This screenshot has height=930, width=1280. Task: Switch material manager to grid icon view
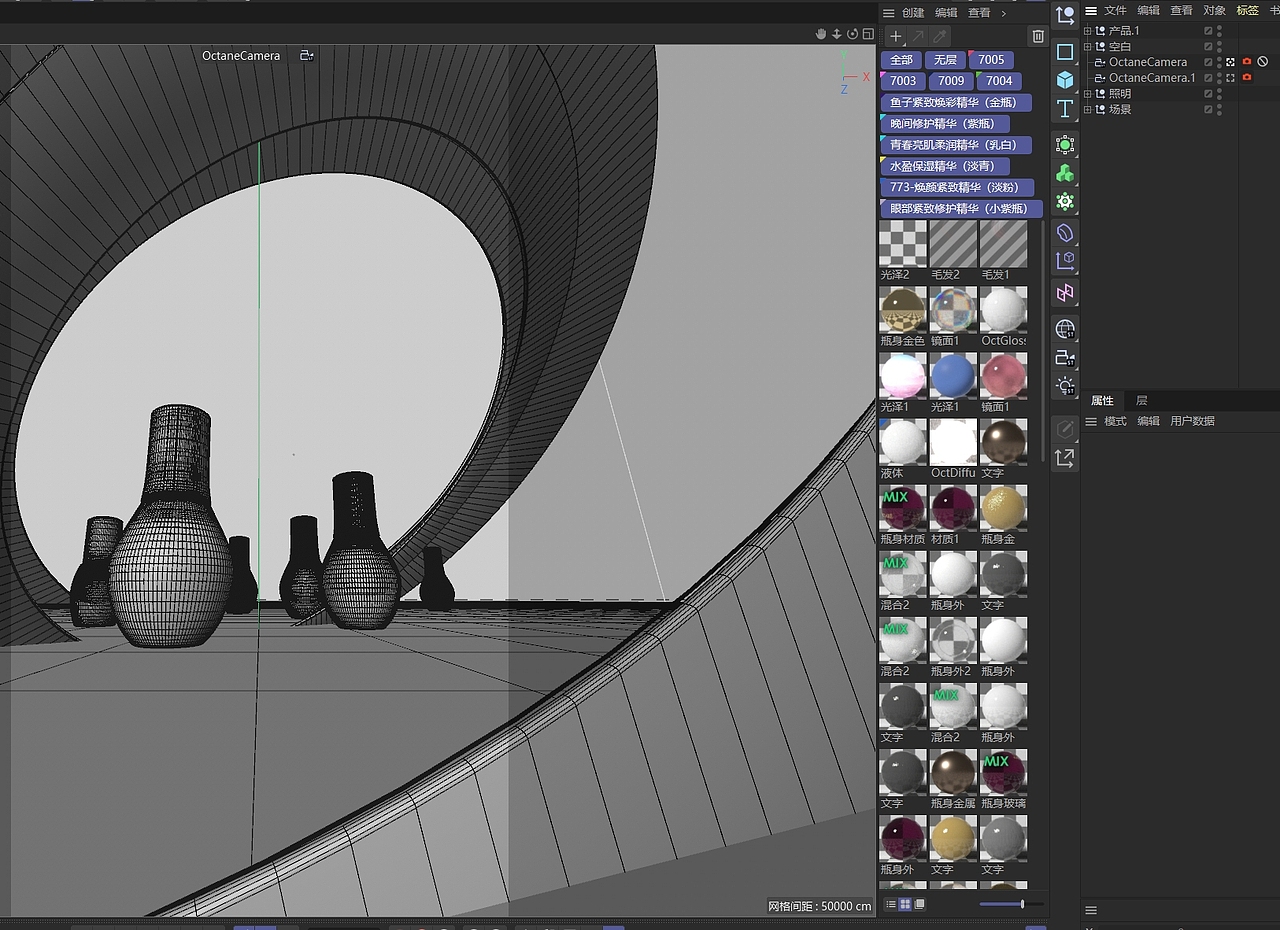coord(905,904)
